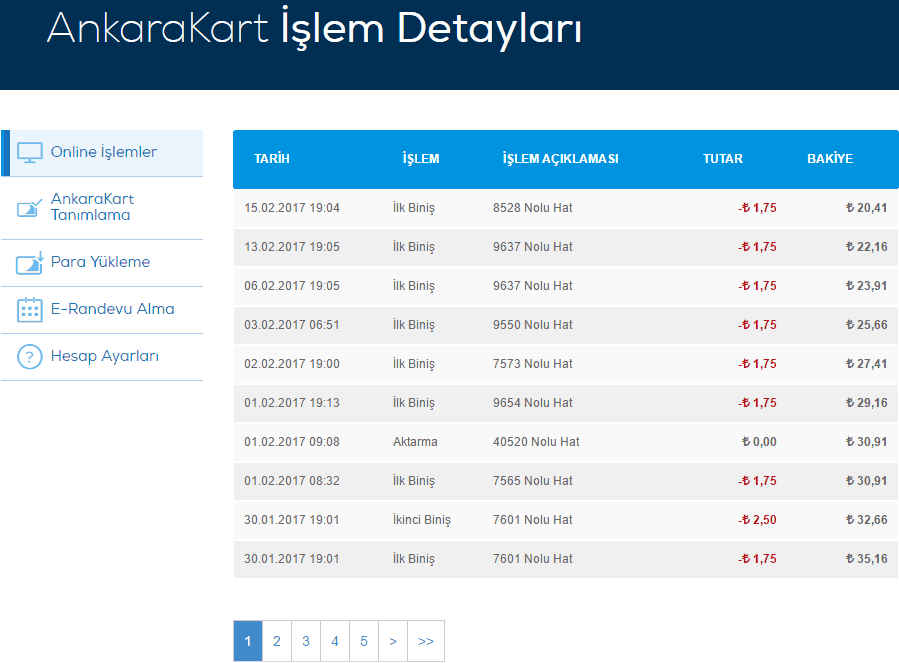Click the balance ₺ 20,41

[x=866, y=208]
